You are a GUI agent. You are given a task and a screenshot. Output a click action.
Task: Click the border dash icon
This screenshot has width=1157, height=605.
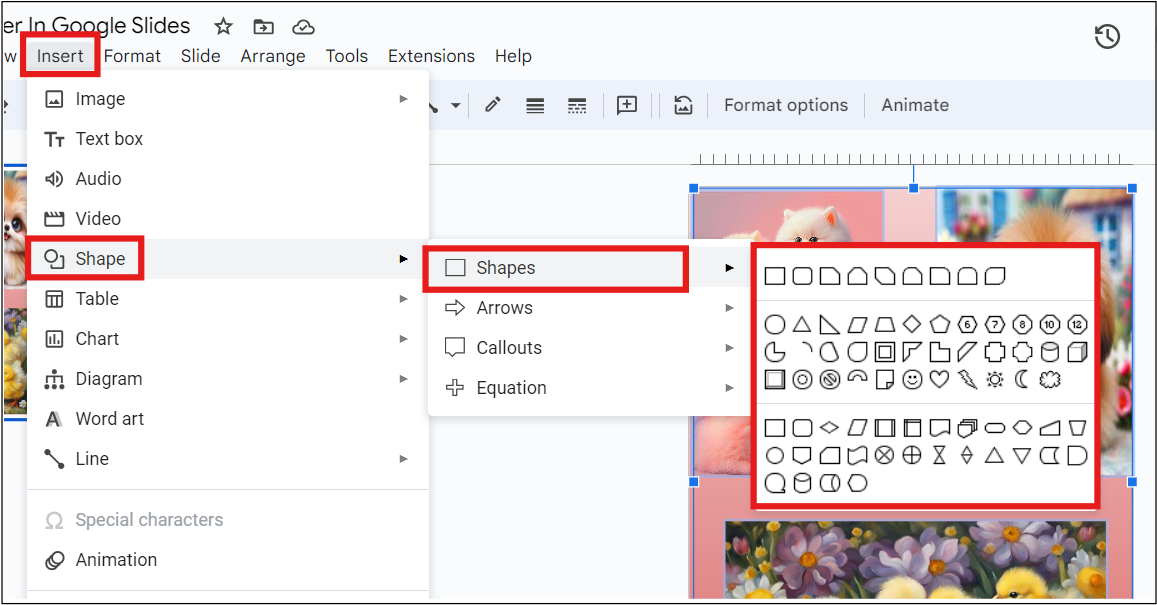click(x=577, y=105)
